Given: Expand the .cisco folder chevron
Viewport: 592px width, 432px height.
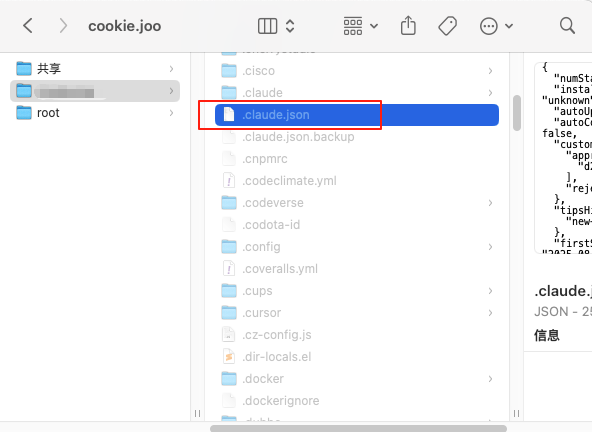Looking at the screenshot, I should pyautogui.click(x=490, y=71).
